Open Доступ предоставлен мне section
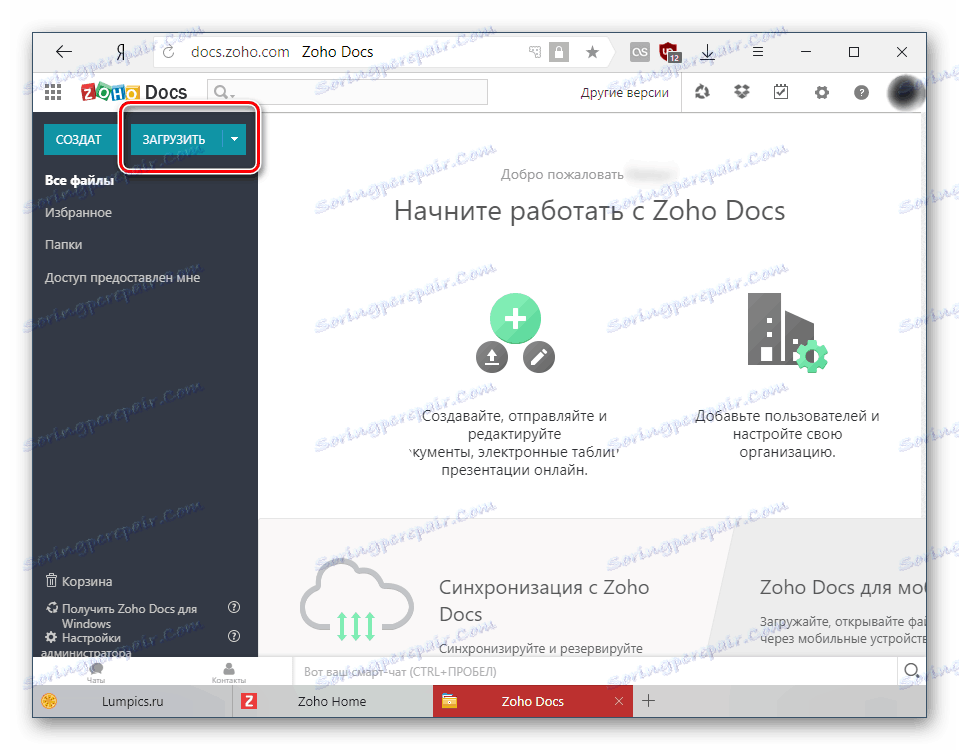 point(122,277)
